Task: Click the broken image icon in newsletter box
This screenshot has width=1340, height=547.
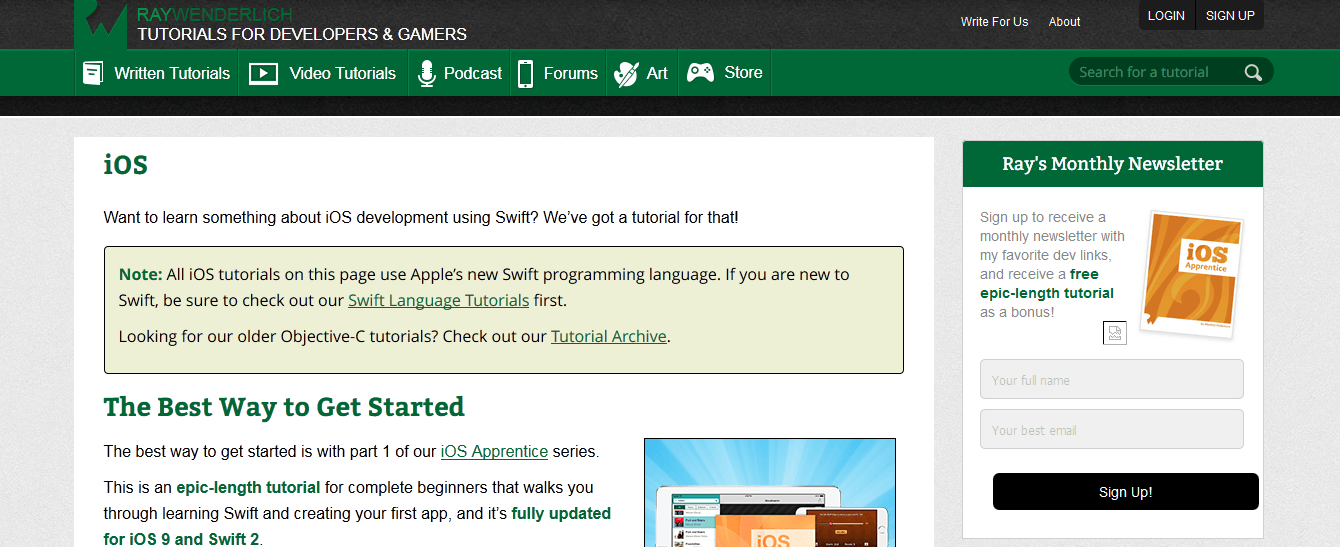Action: click(1115, 333)
